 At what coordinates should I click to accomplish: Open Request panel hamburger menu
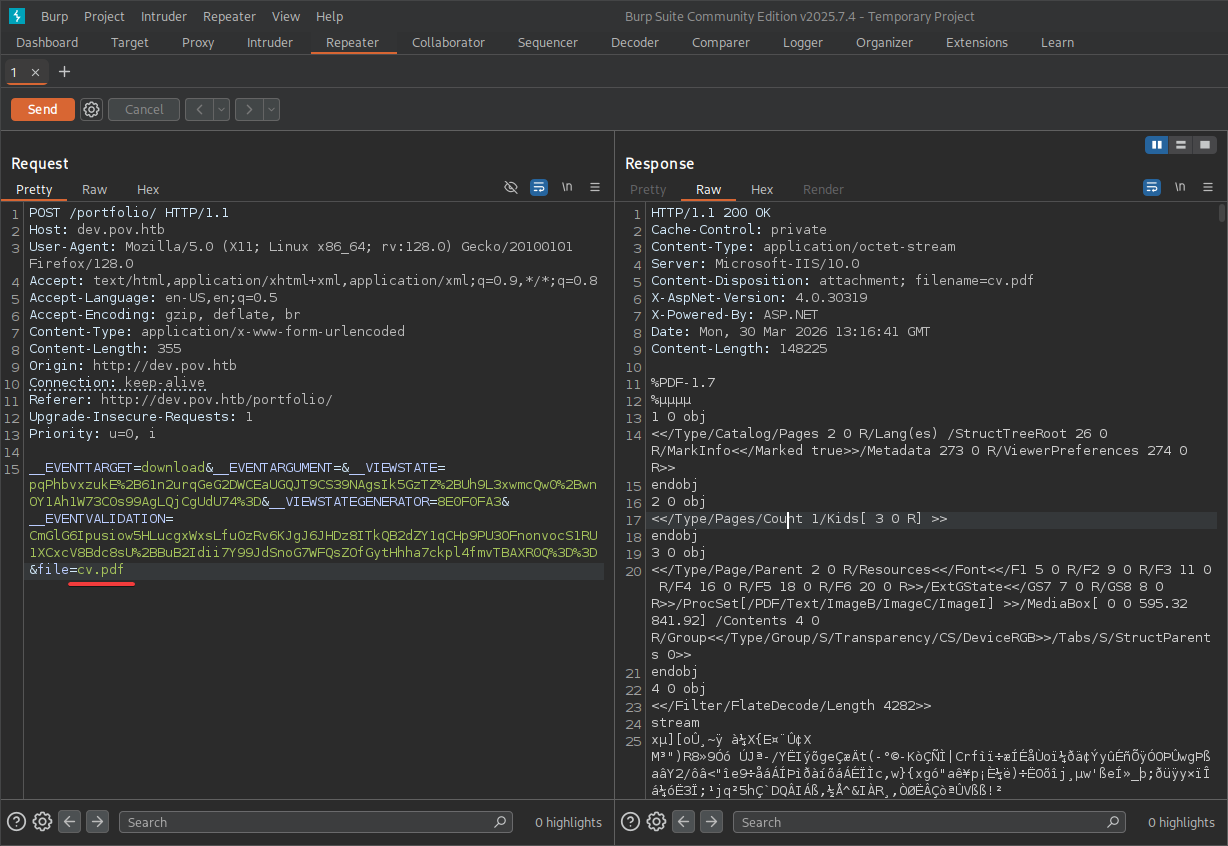tap(595, 188)
